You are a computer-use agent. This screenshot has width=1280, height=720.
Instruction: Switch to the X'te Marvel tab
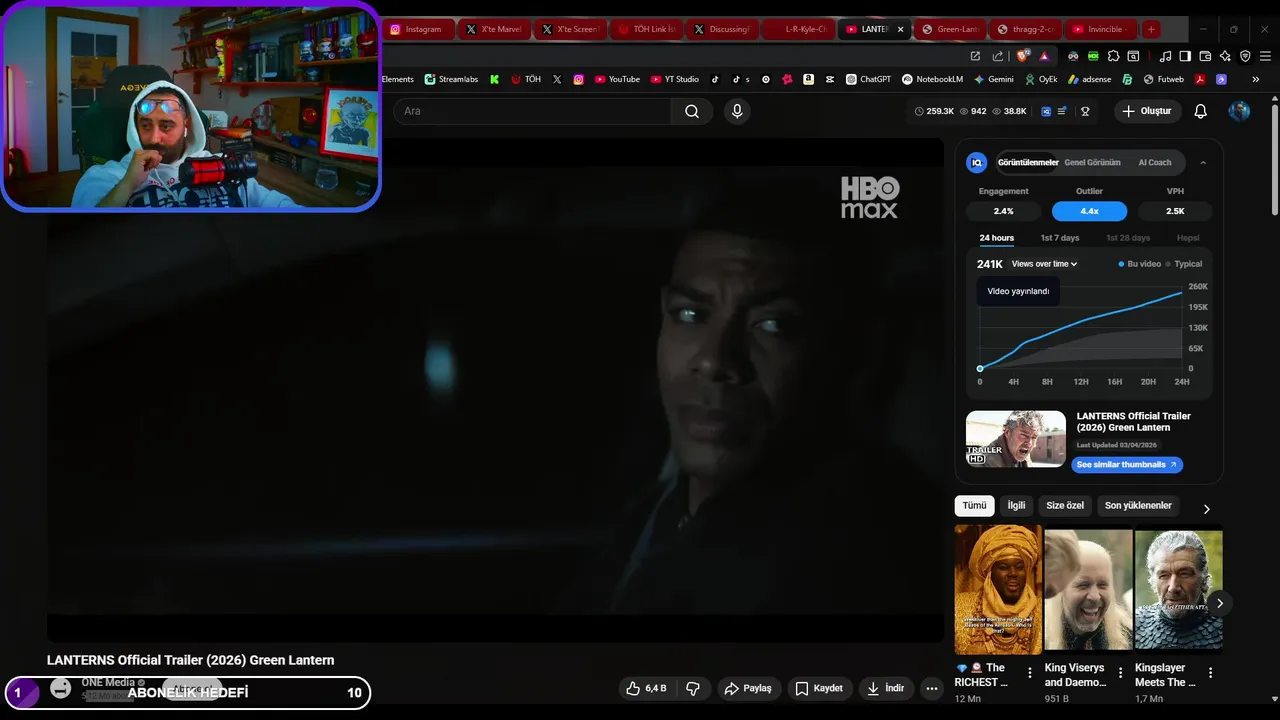click(494, 29)
